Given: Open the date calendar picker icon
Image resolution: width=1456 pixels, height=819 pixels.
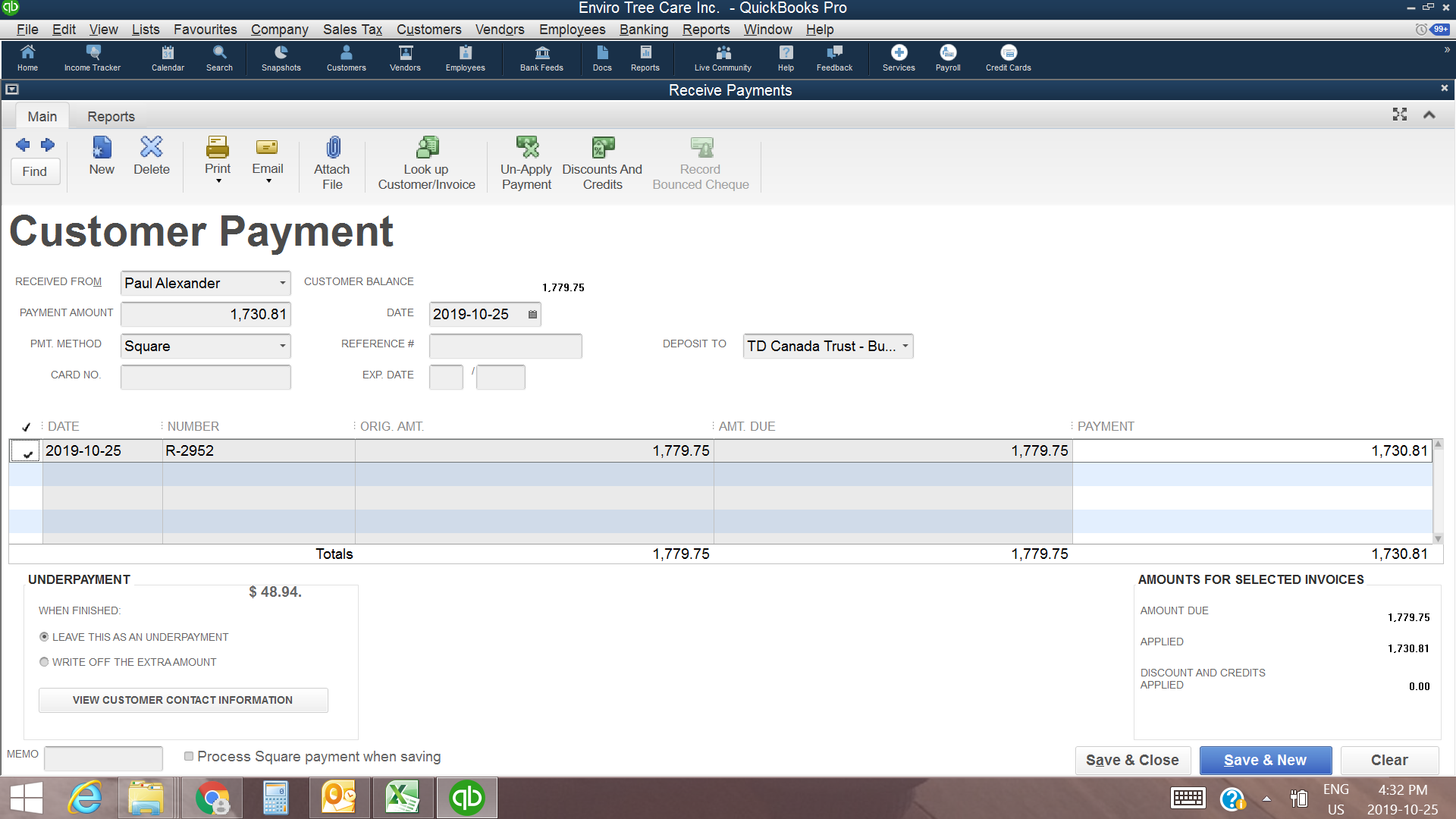Looking at the screenshot, I should pos(532,315).
